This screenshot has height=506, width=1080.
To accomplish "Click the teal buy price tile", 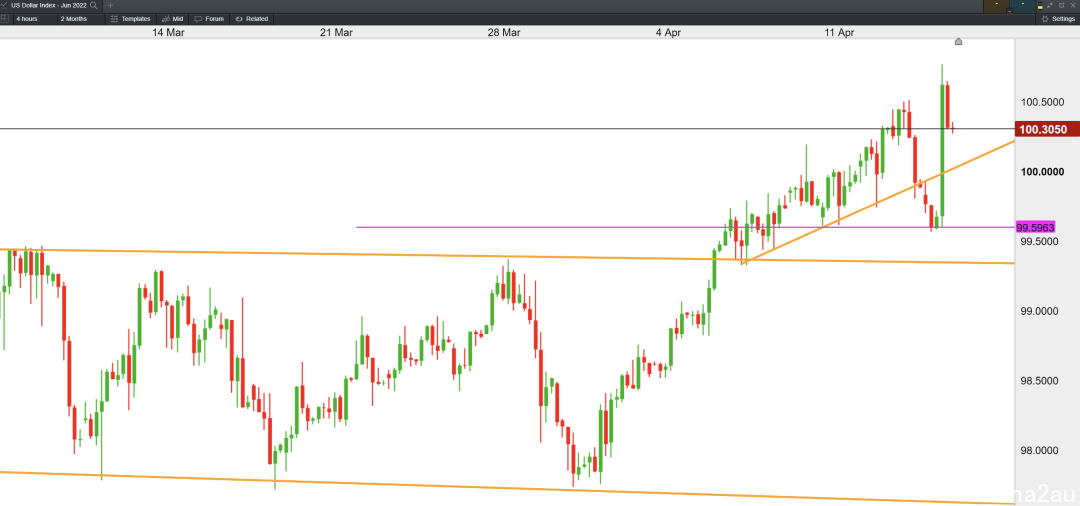I will tap(1023, 6).
